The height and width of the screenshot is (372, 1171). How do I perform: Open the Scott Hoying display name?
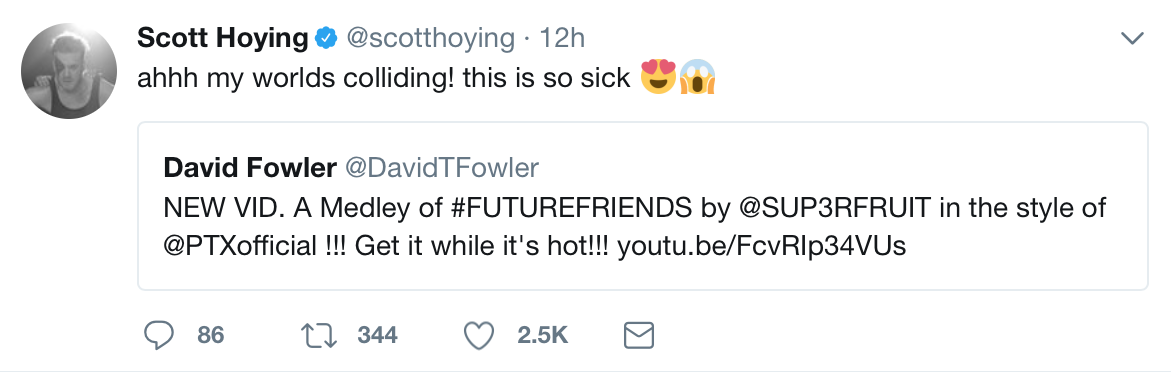223,39
